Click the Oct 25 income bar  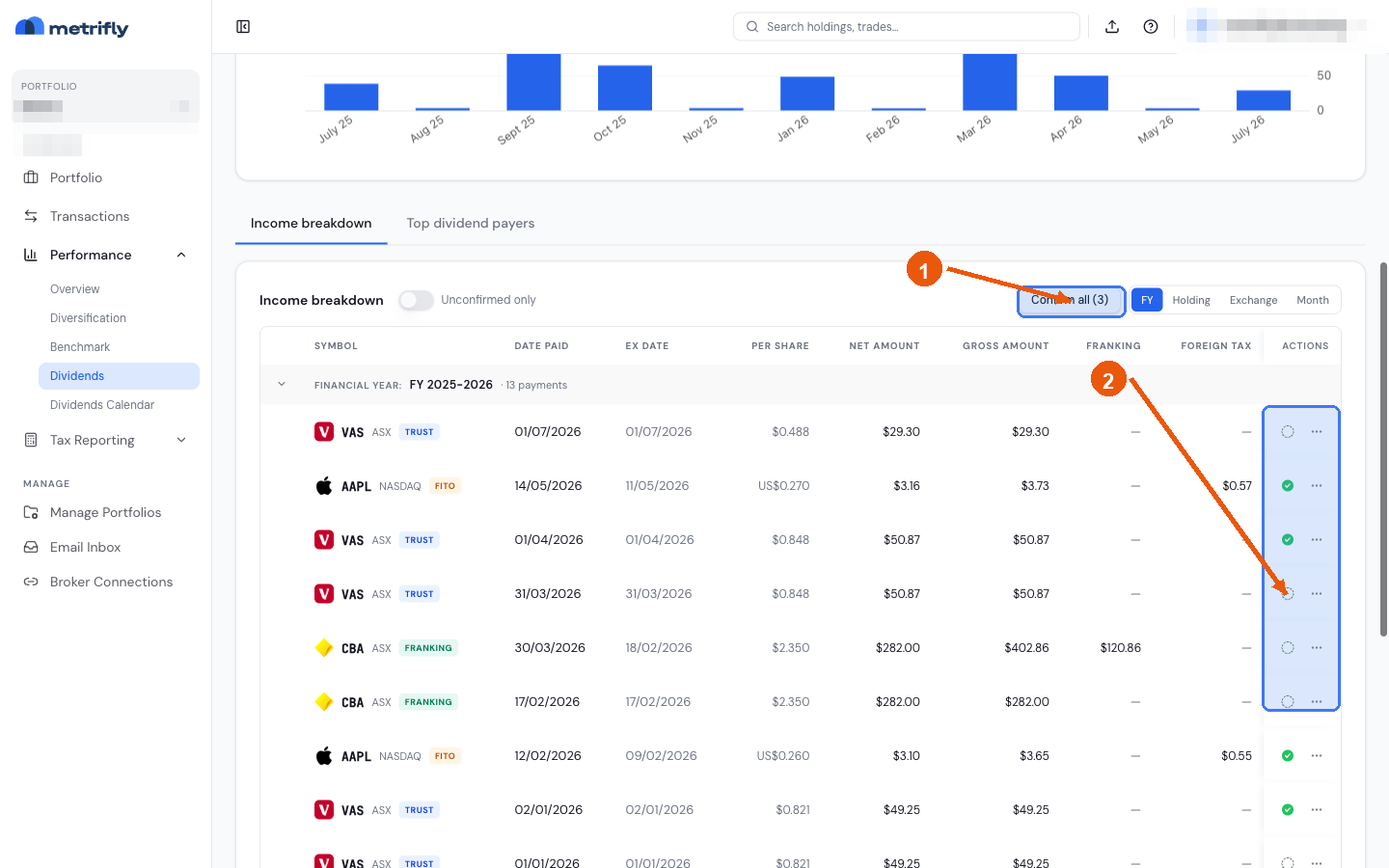click(625, 88)
